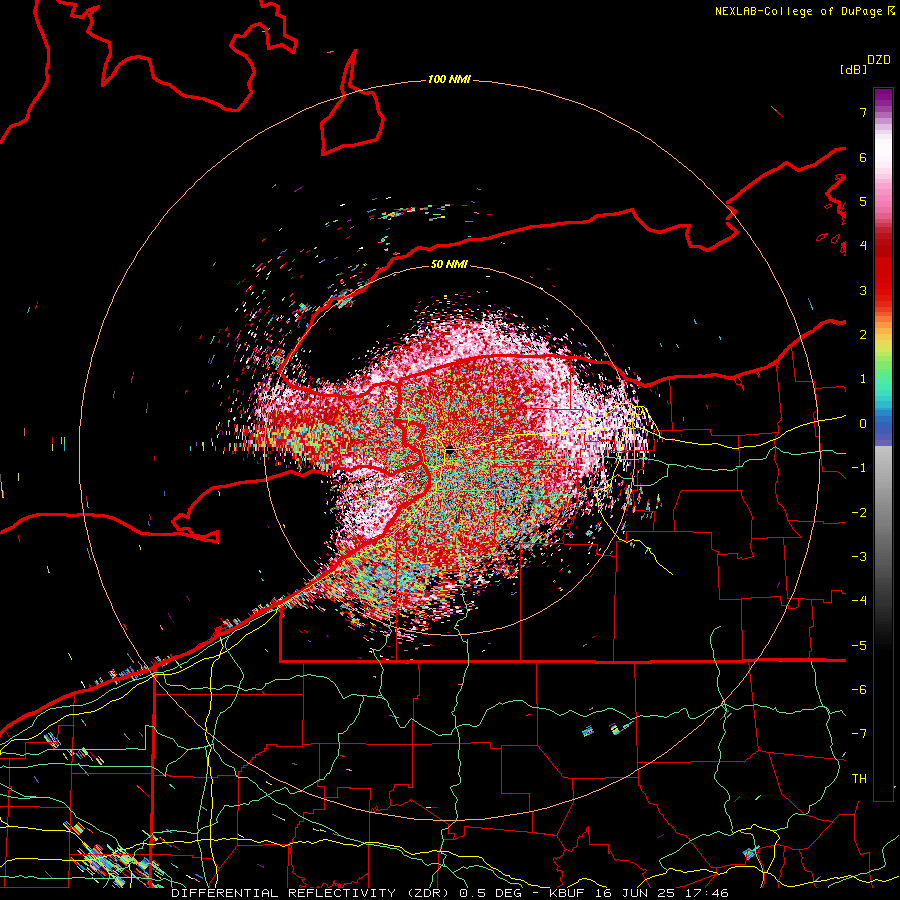Click the 100 NMI range ring label
Screen dimensions: 900x900
tap(449, 79)
